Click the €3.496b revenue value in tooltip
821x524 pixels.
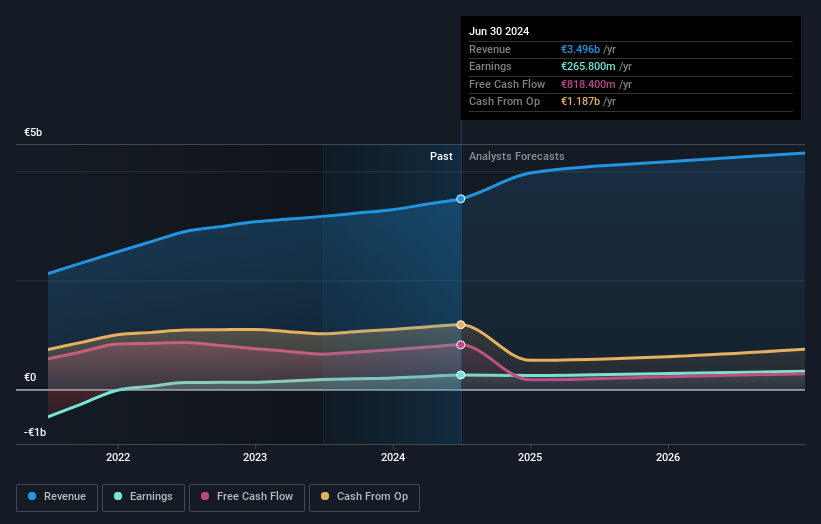(x=580, y=49)
